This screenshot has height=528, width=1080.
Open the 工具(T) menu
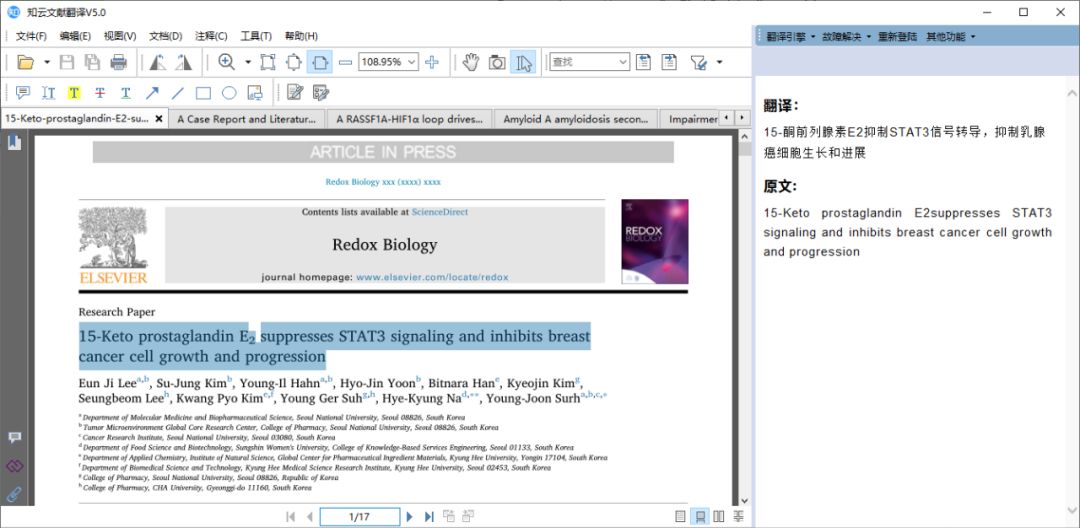click(256, 36)
